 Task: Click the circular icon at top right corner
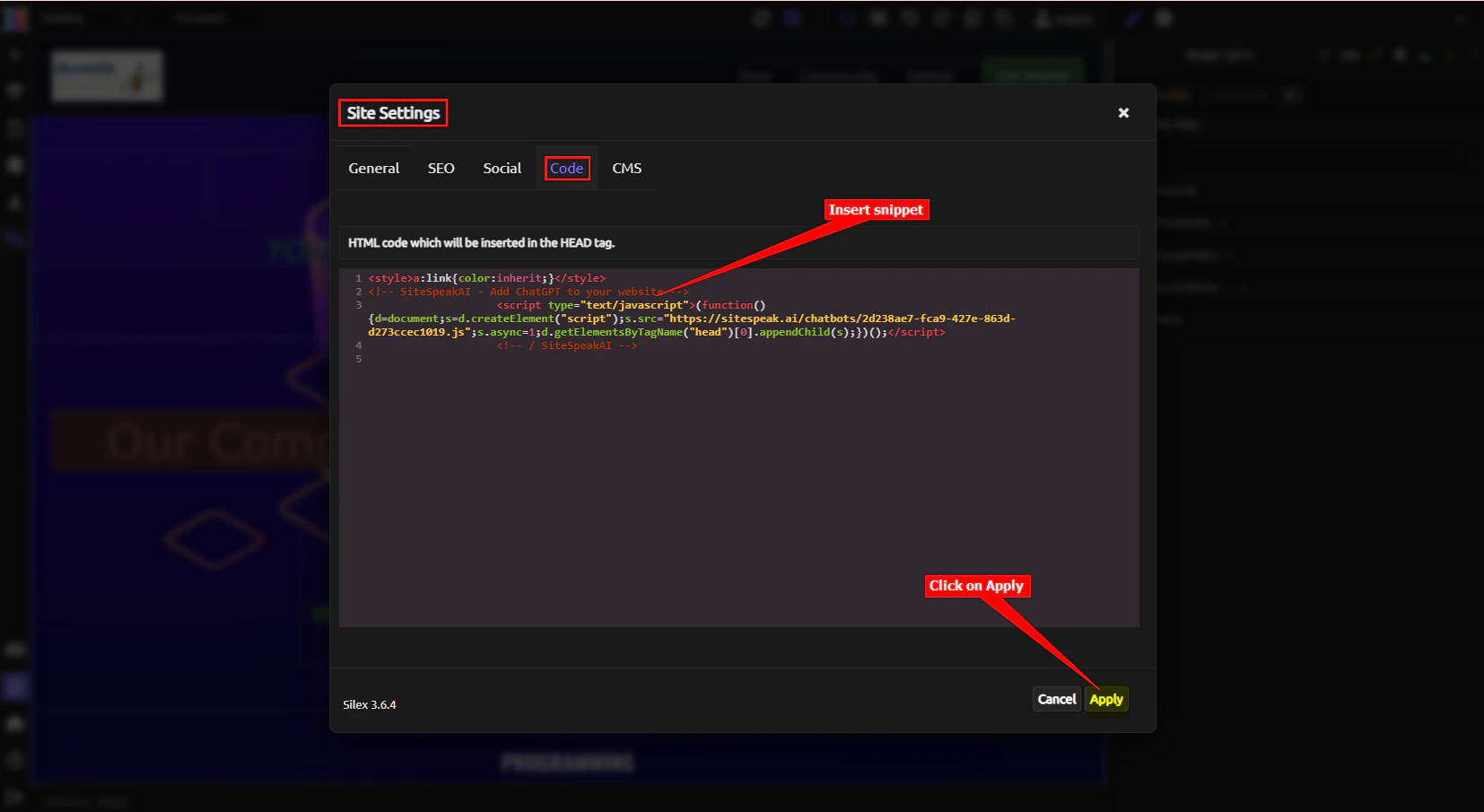point(1163,18)
